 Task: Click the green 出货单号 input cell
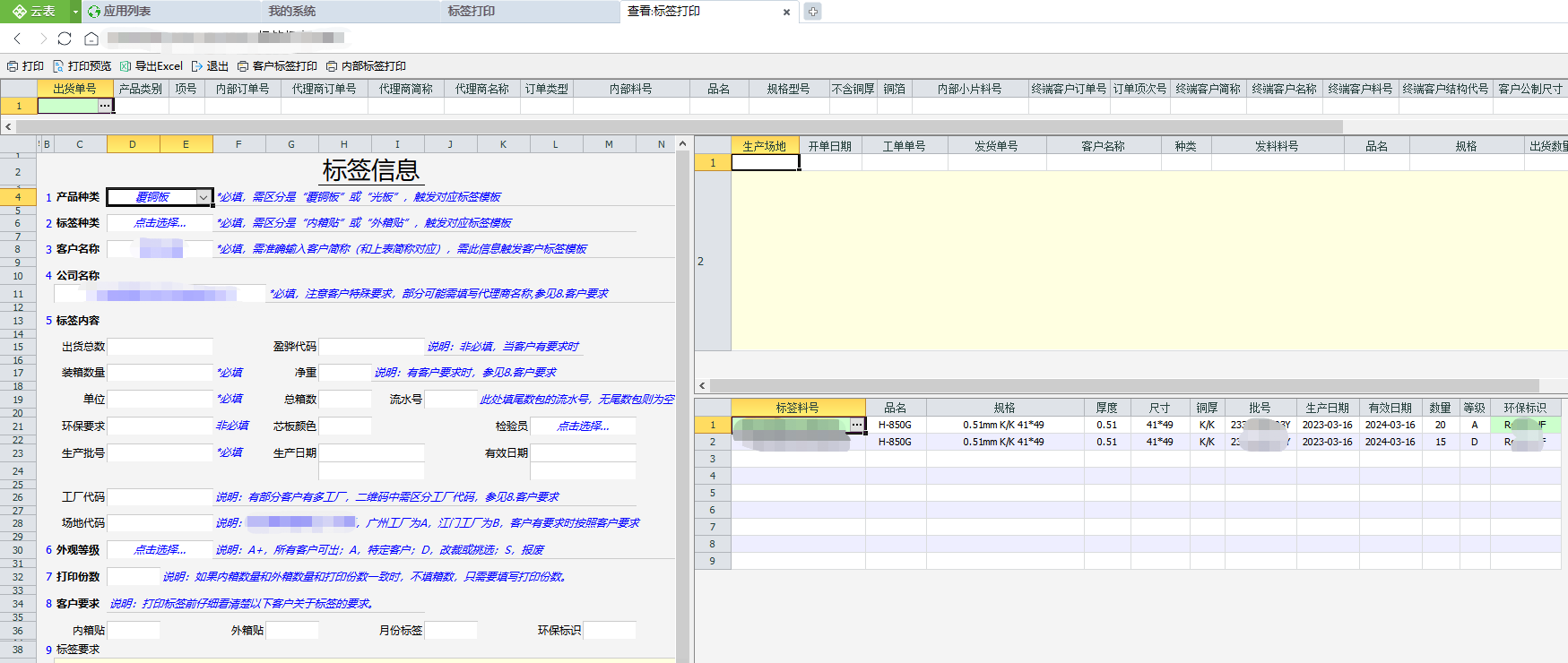click(x=67, y=106)
